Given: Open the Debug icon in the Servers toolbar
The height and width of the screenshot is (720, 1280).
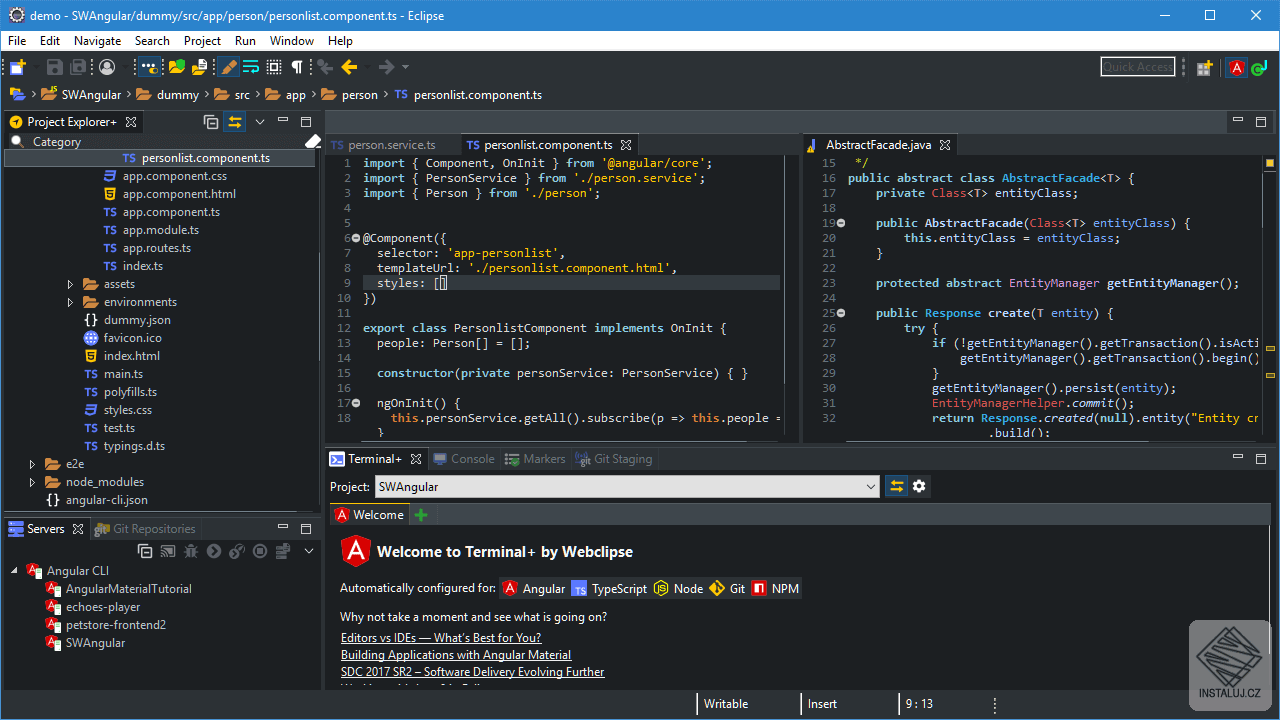Looking at the screenshot, I should [x=191, y=551].
